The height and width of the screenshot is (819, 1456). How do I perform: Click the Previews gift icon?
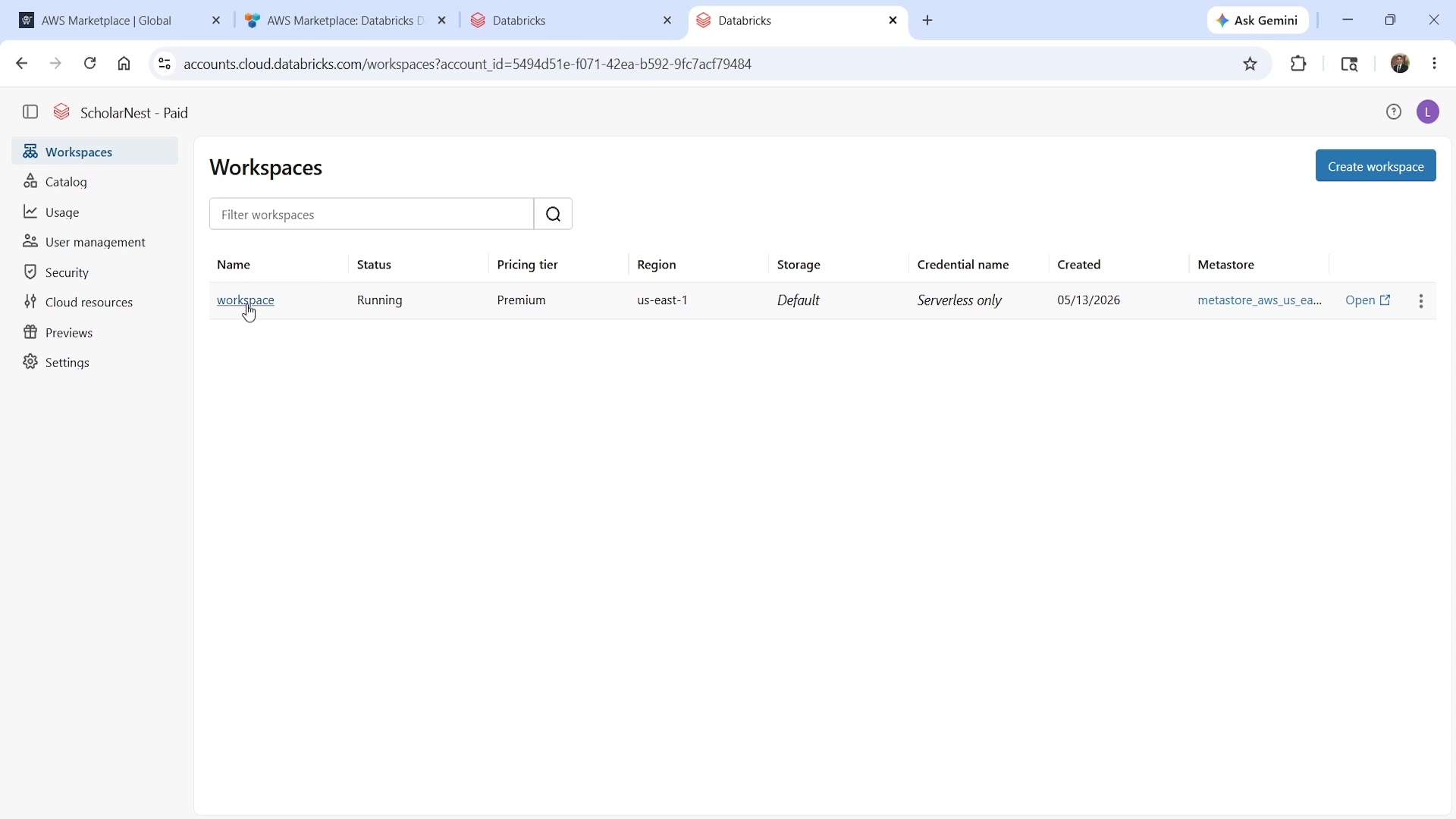click(30, 333)
